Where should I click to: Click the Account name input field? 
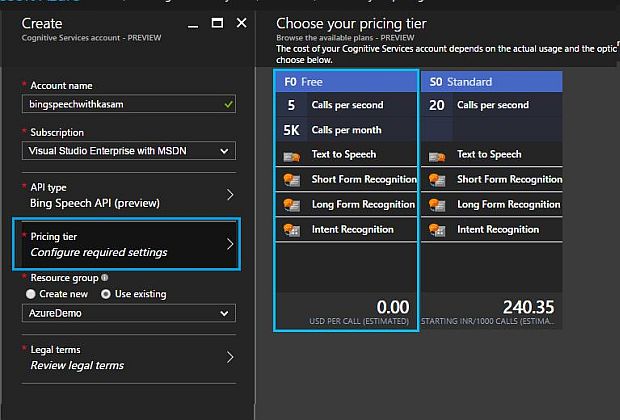pyautogui.click(x=120, y=103)
